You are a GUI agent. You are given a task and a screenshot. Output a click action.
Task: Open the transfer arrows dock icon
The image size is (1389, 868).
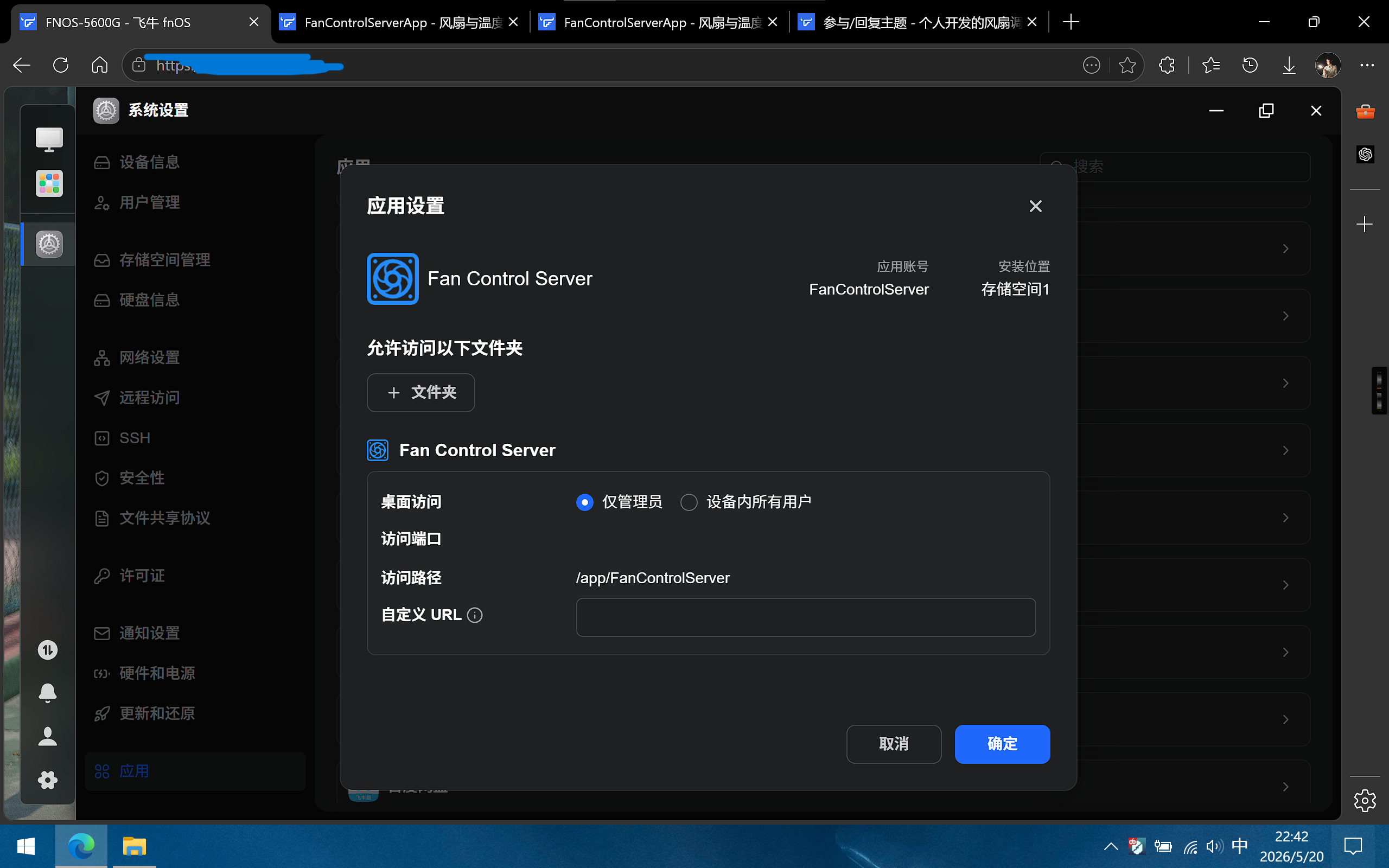[x=48, y=650]
